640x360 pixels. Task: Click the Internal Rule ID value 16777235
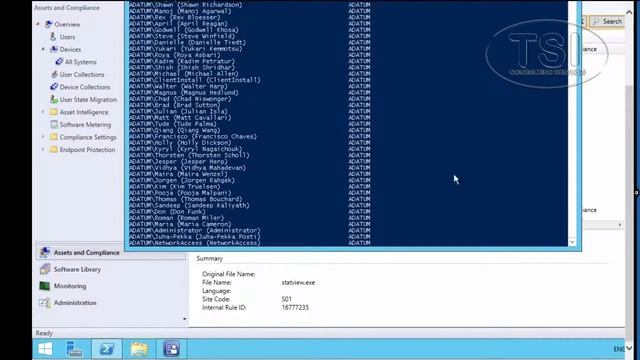click(x=295, y=307)
